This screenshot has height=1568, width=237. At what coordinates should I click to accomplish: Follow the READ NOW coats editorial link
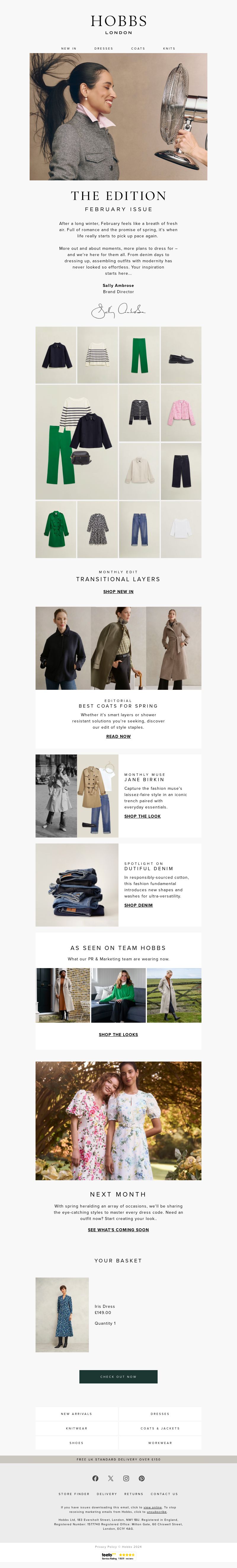click(118, 736)
